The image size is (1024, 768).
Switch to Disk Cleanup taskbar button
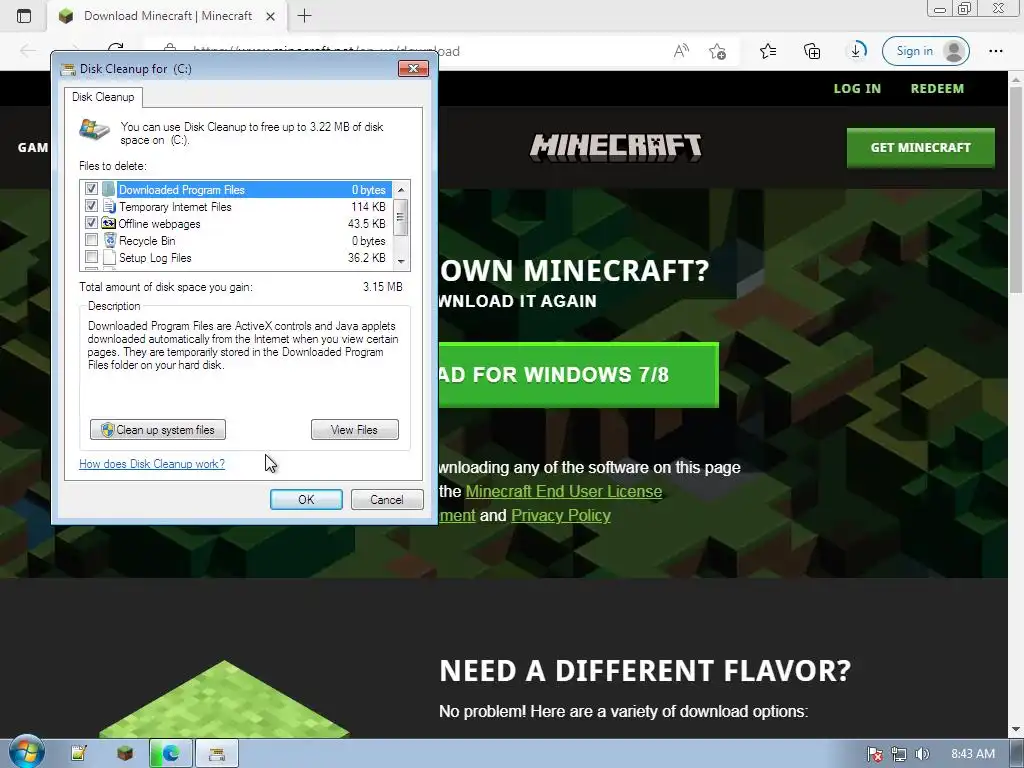click(x=217, y=754)
